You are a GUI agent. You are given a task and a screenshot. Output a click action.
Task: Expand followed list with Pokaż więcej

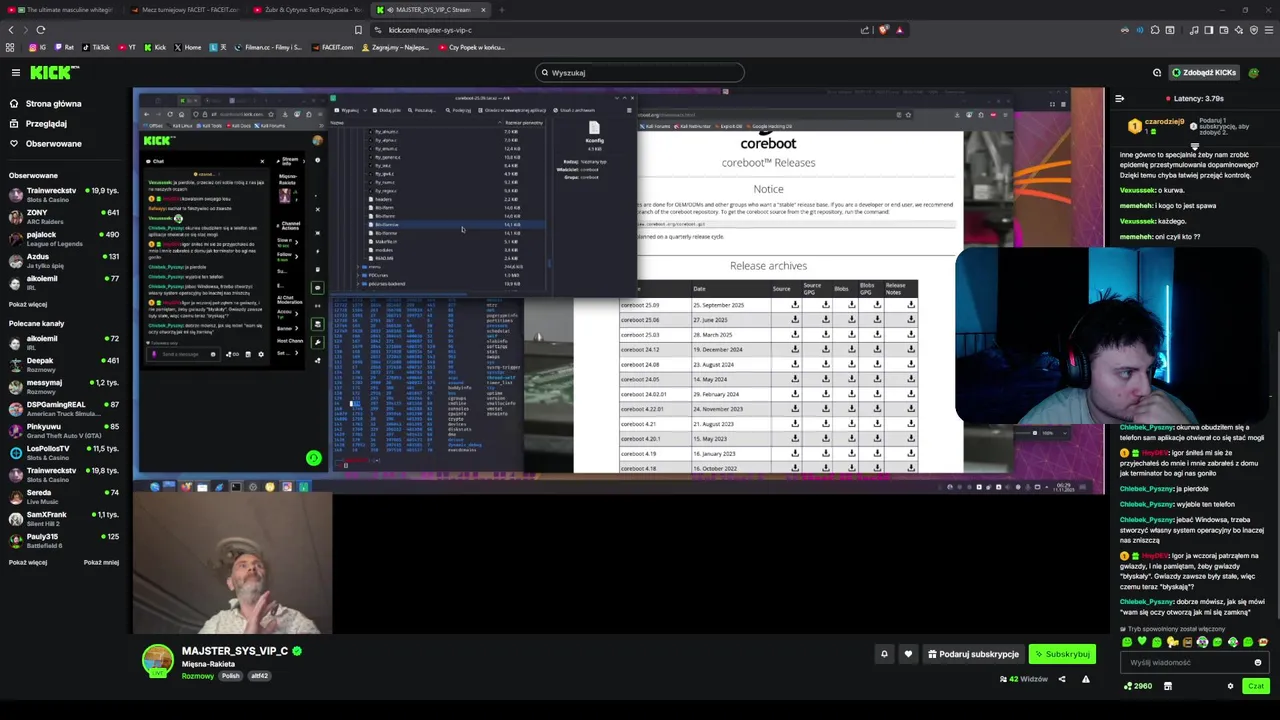(x=28, y=304)
